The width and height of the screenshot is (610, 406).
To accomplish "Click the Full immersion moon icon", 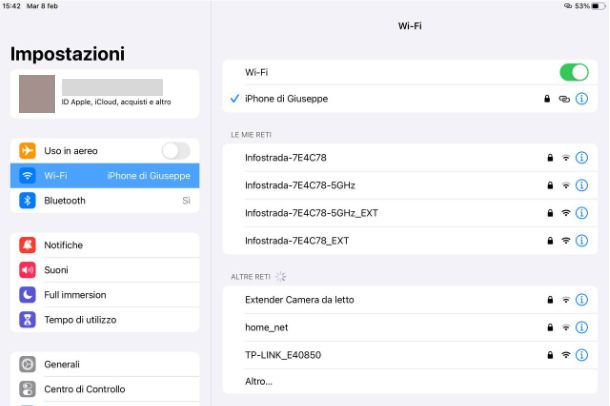I will 27,295.
